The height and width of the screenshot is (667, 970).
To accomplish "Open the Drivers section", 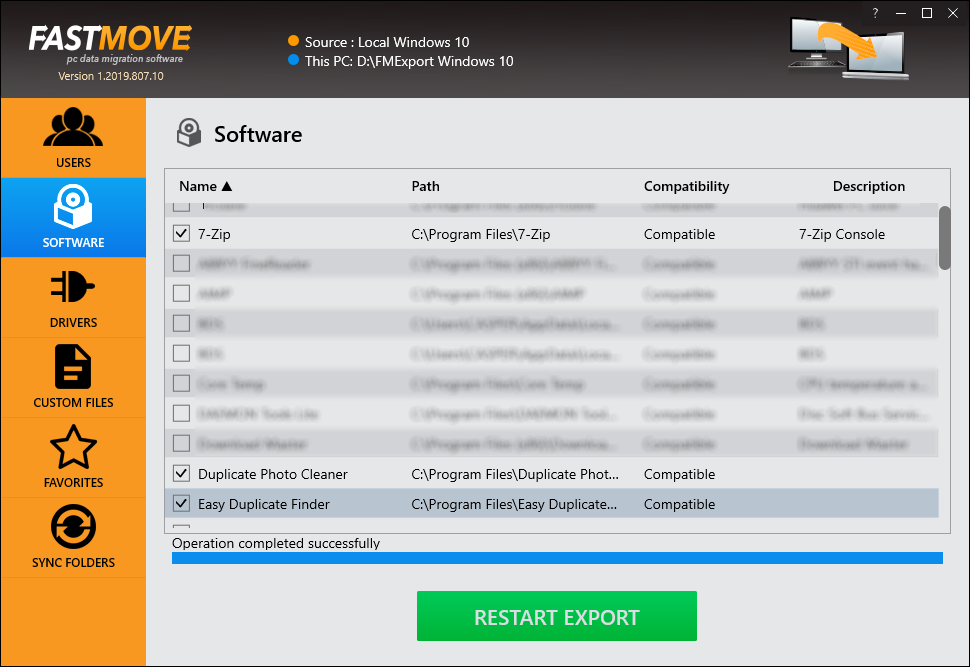I will [x=73, y=298].
